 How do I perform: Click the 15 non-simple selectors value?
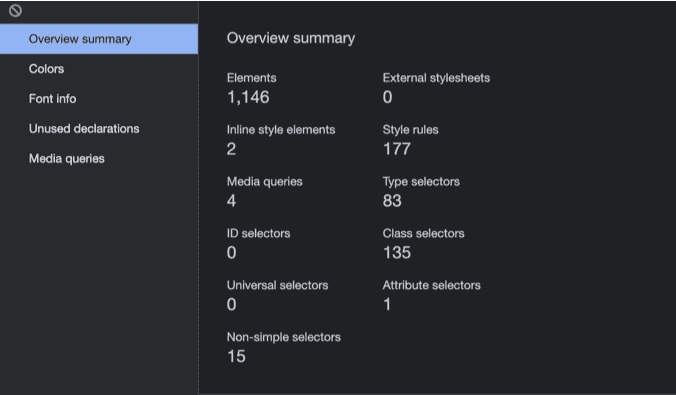pos(236,357)
